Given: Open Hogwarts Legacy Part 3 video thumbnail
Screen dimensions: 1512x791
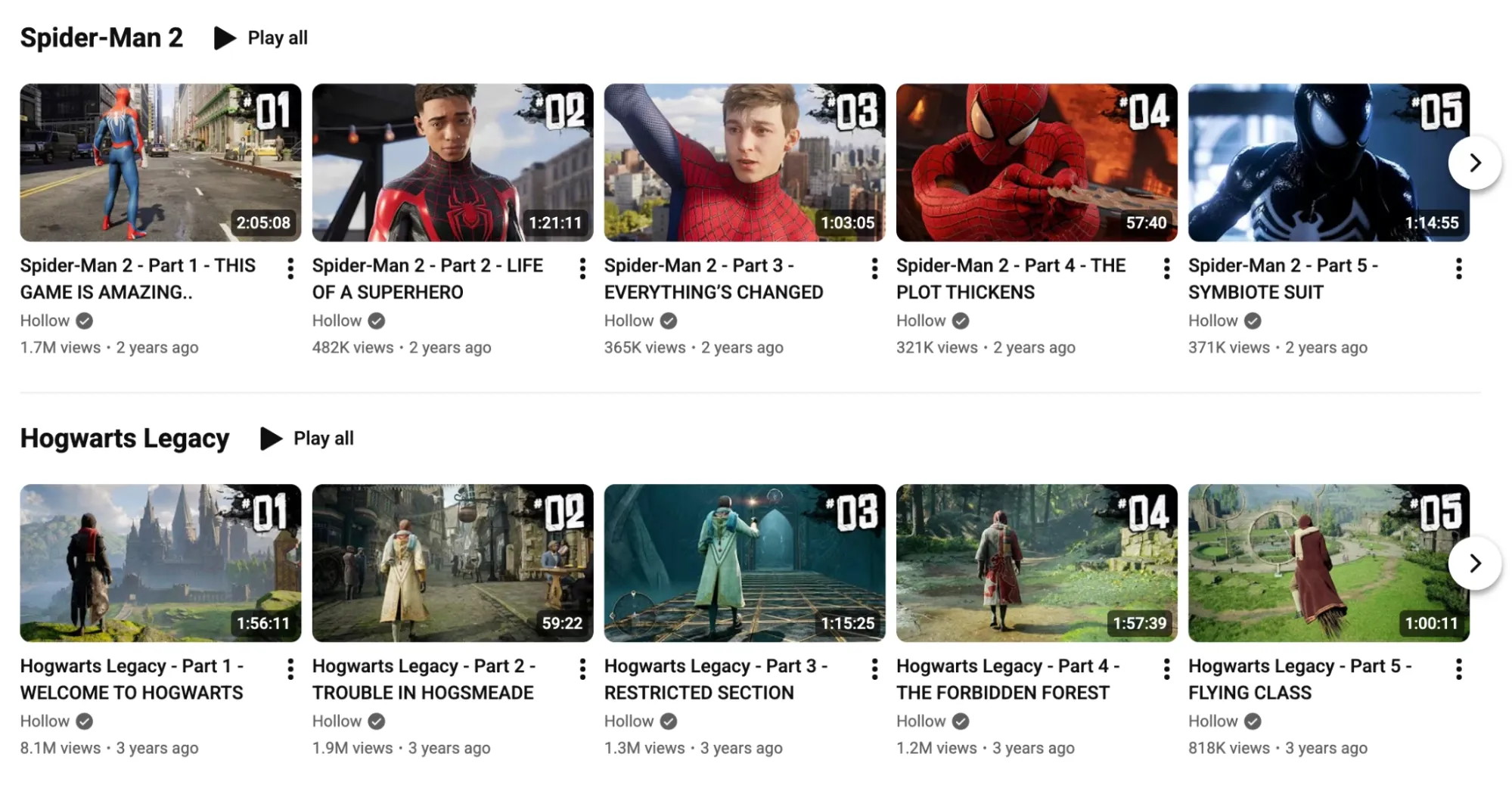Looking at the screenshot, I should click(744, 563).
